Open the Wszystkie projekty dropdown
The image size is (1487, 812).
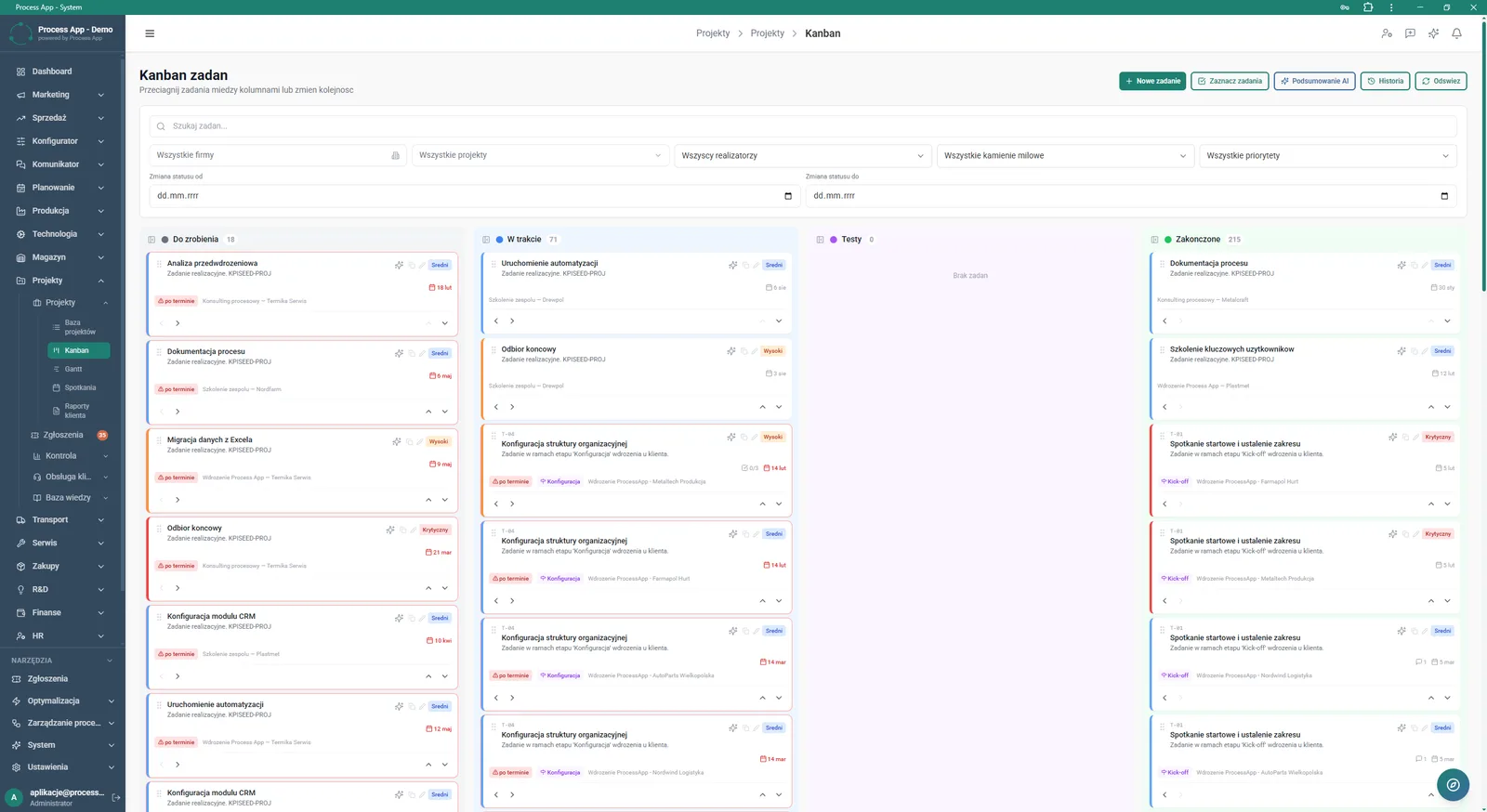(540, 155)
